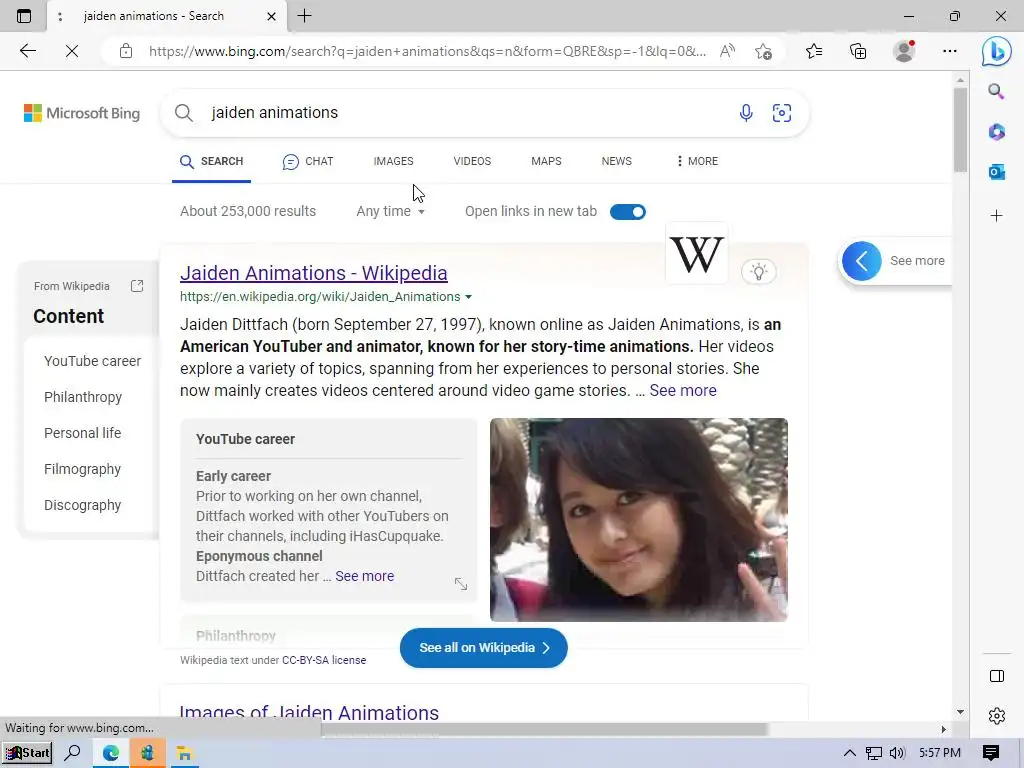
Task: Add this page to favorites
Action: tap(763, 51)
